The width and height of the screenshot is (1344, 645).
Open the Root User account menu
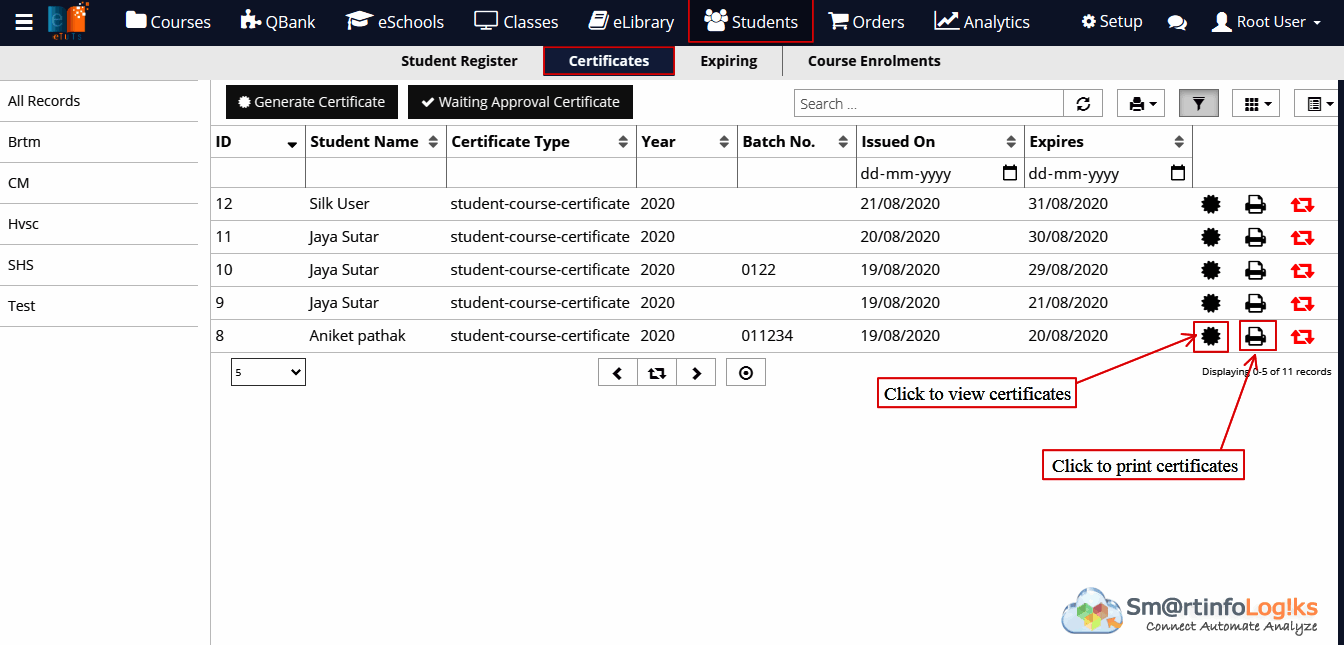pos(1266,22)
